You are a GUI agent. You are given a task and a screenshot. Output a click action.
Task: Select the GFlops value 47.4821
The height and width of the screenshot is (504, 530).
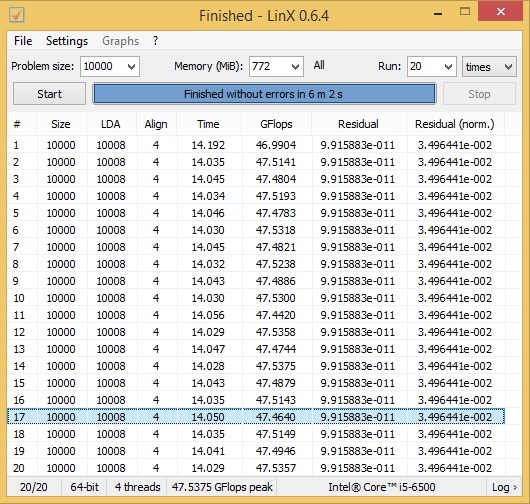pos(276,247)
